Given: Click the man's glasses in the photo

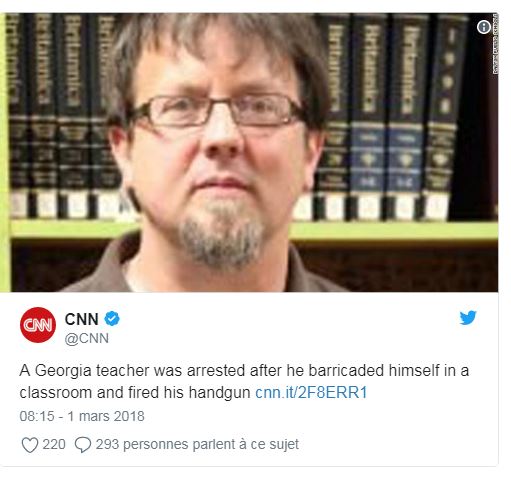Looking at the screenshot, I should (217, 110).
